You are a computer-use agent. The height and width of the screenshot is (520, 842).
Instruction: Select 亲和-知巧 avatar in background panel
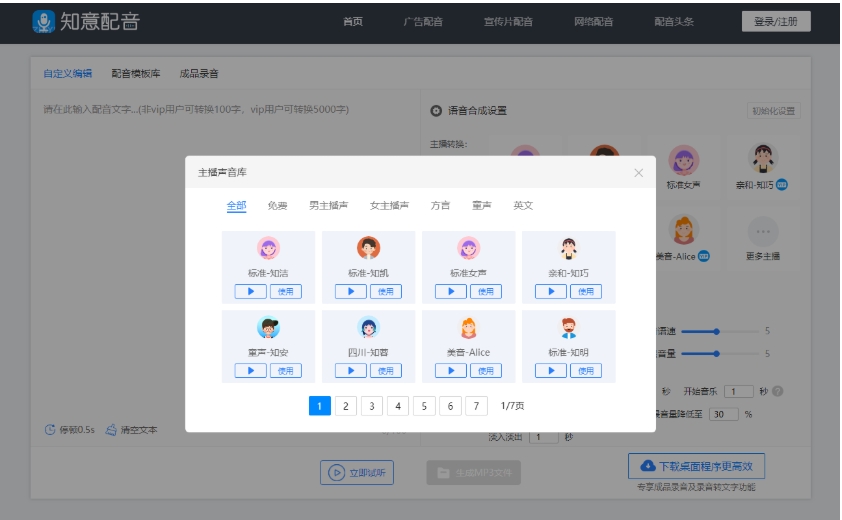(x=763, y=158)
